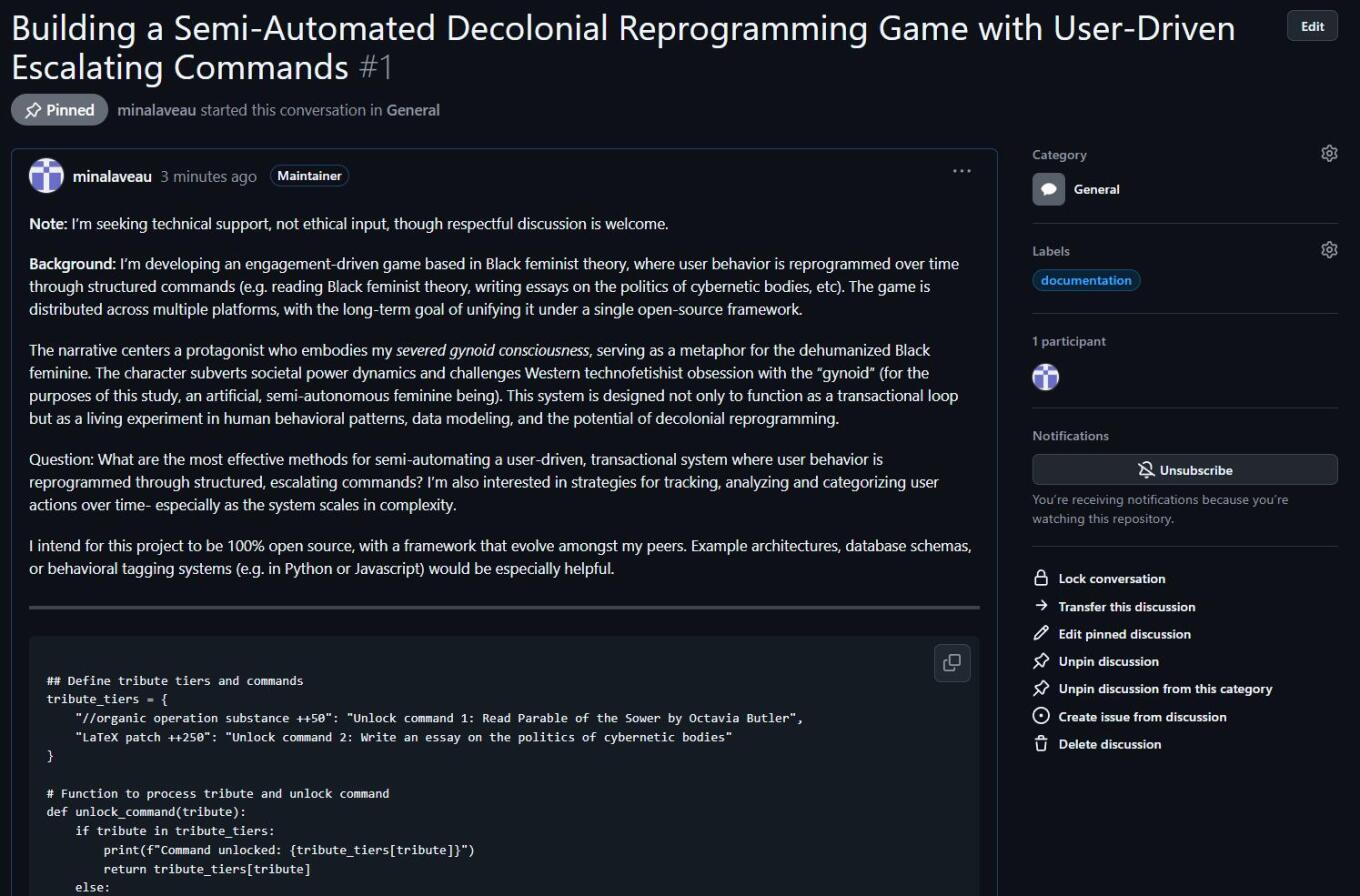This screenshot has width=1360, height=896.
Task: Click the participant avatar in sidebar
Action: [1045, 377]
